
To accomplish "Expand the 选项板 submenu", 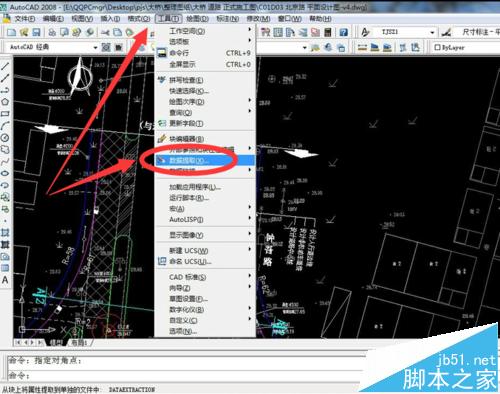I will tap(205, 41).
